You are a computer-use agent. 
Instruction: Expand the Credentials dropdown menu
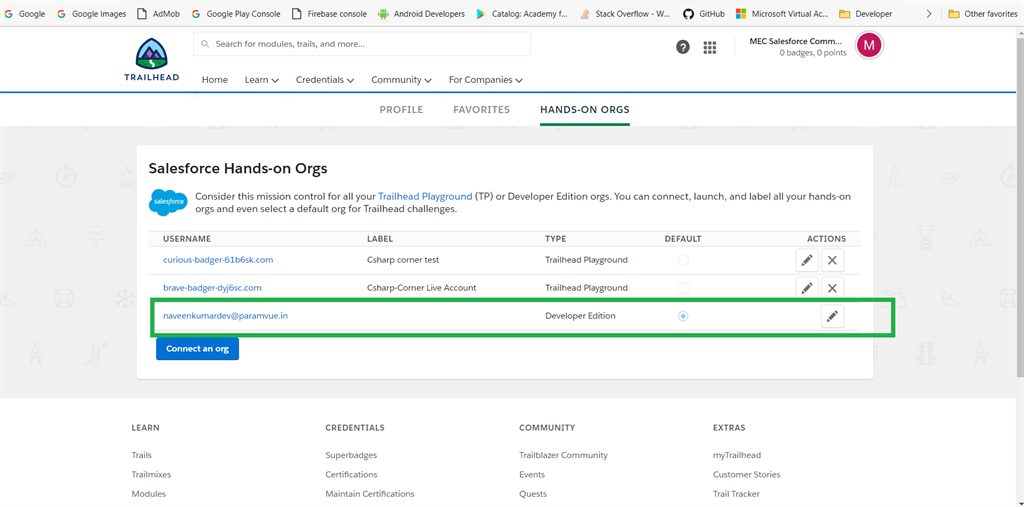coord(325,80)
